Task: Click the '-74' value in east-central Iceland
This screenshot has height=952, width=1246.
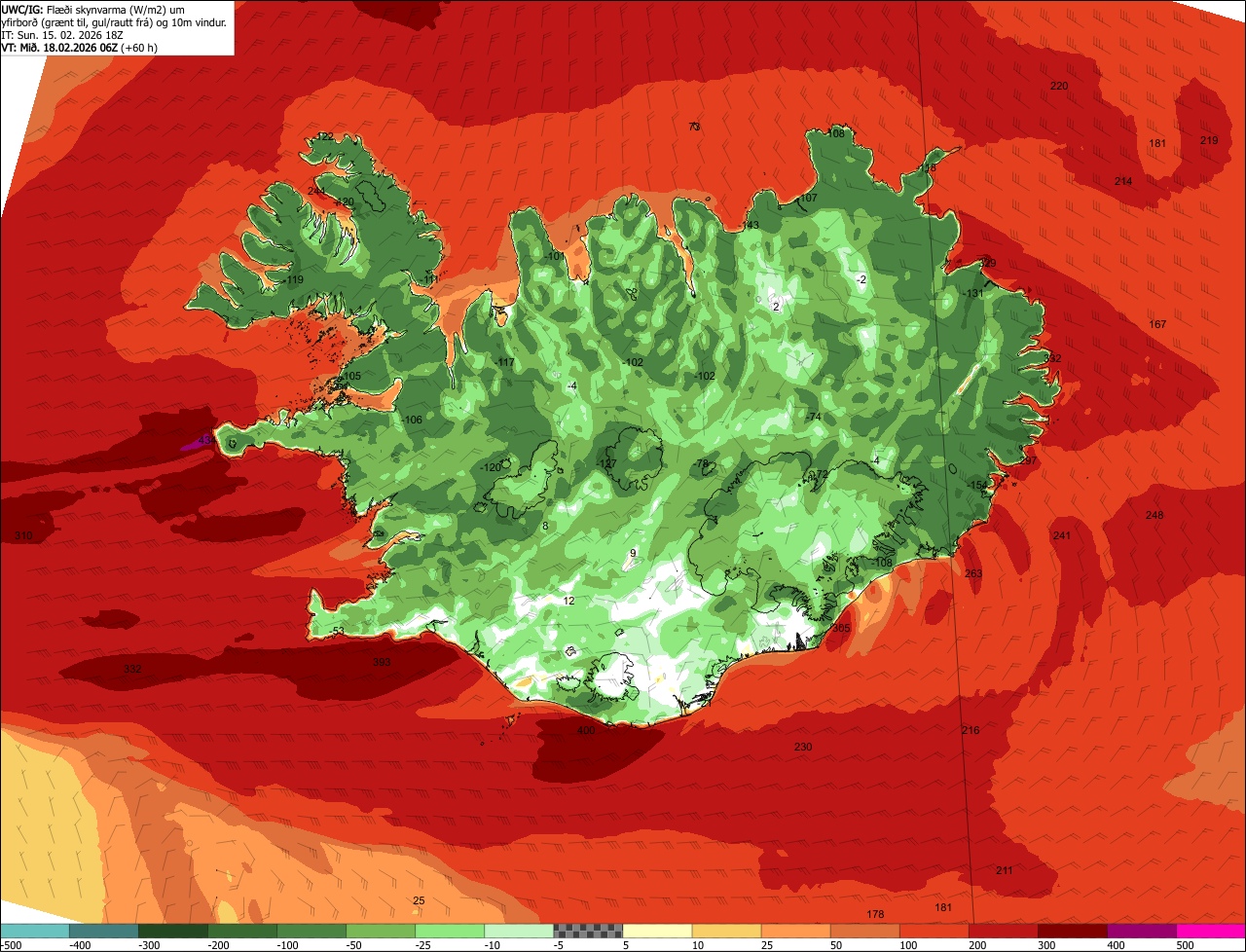Action: (814, 417)
